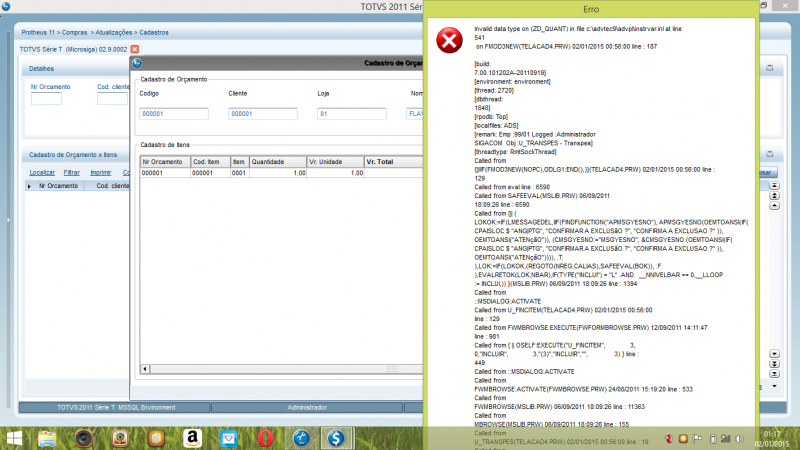Click the volume icon in system tray
The height and width of the screenshot is (450, 800).
point(740,439)
